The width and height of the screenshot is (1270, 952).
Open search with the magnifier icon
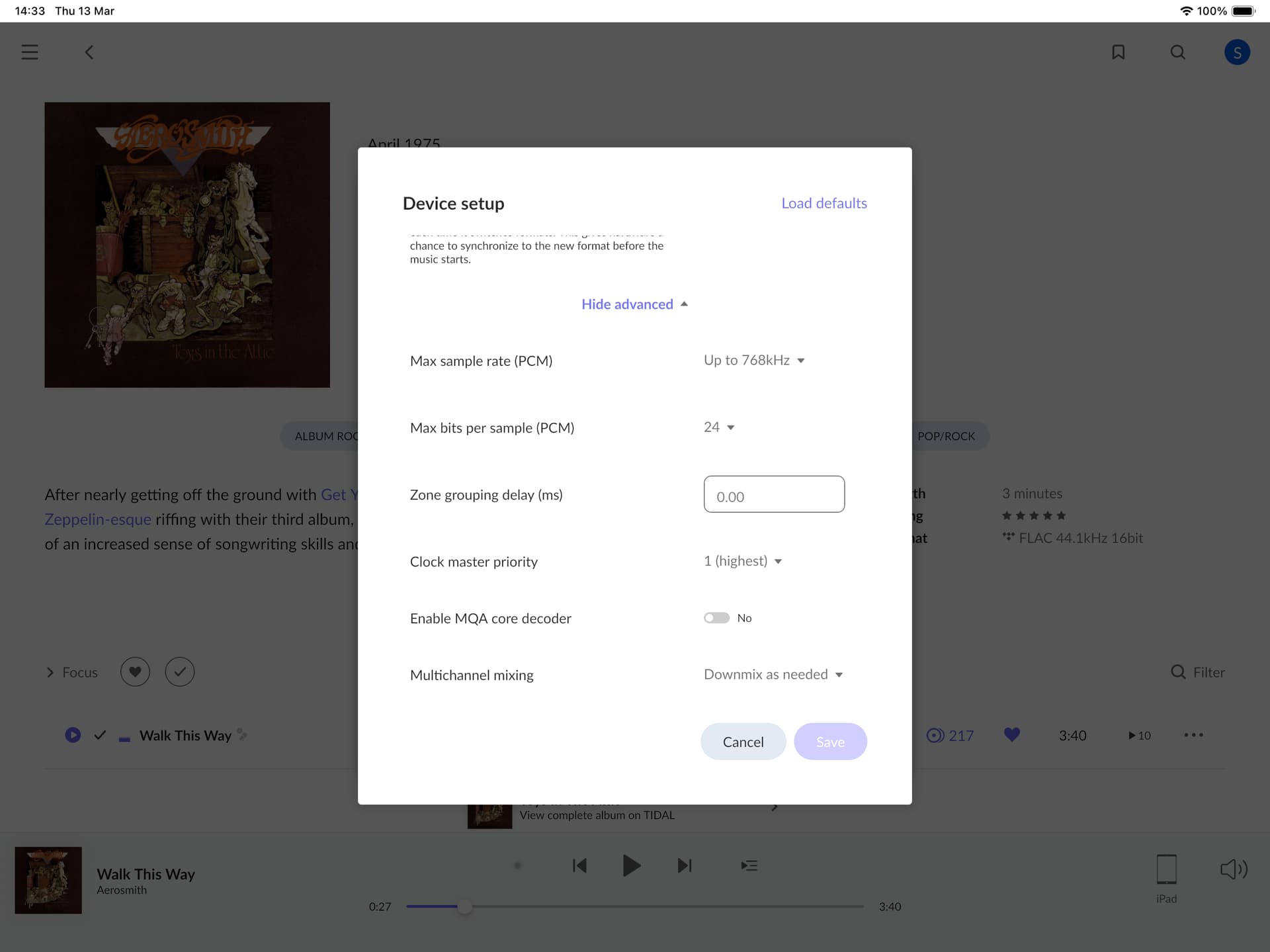1177,52
